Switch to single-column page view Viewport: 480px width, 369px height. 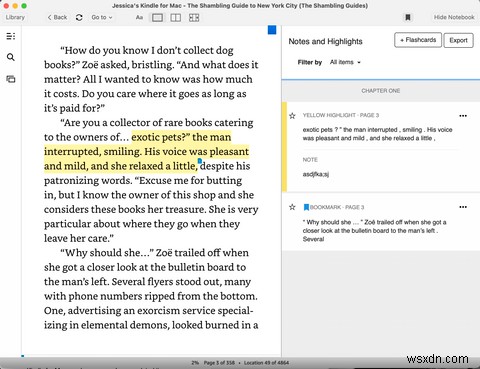click(x=157, y=17)
